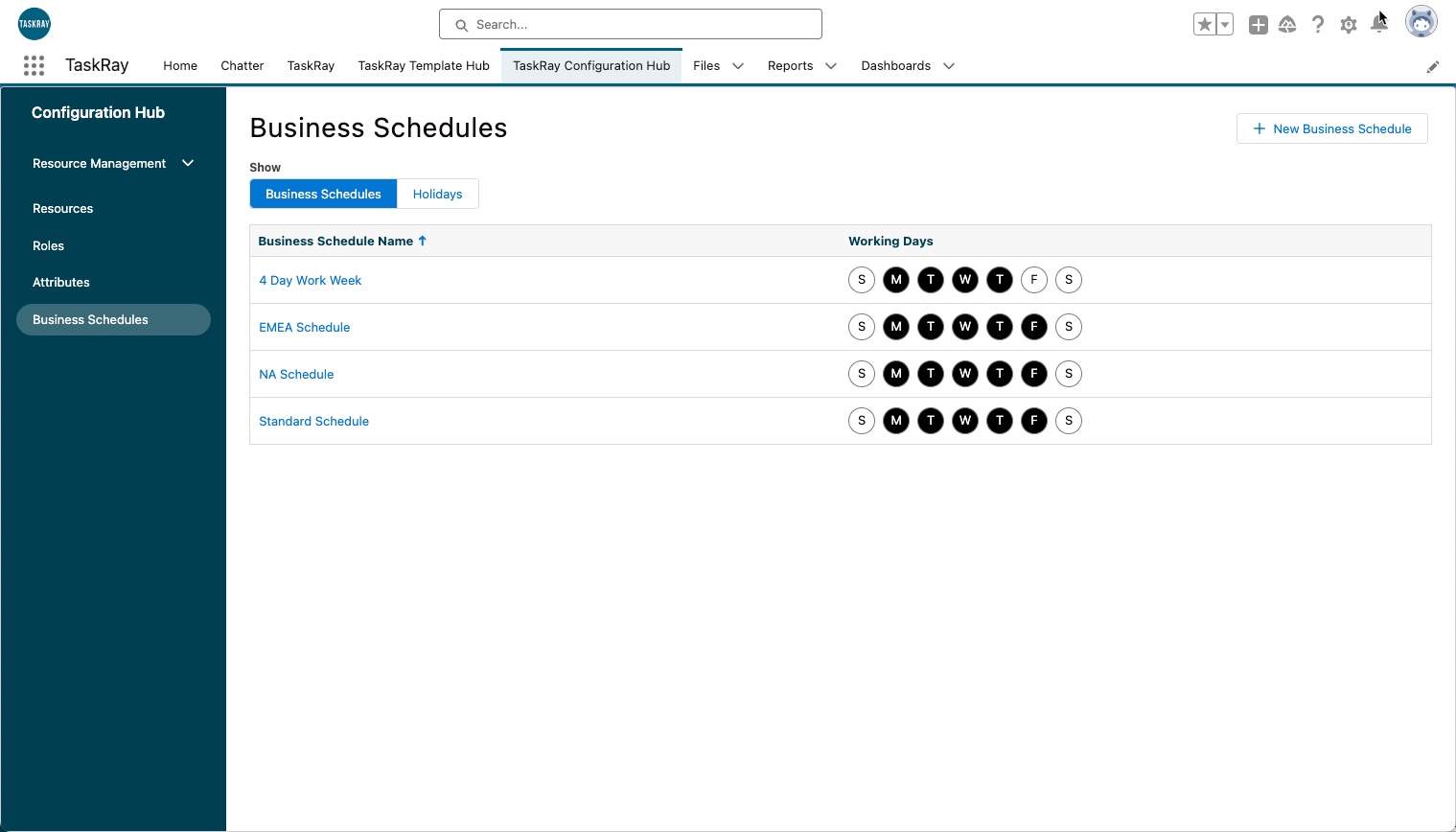The height and width of the screenshot is (832, 1456).
Task: Open the Chatter tab
Action: 242,66
